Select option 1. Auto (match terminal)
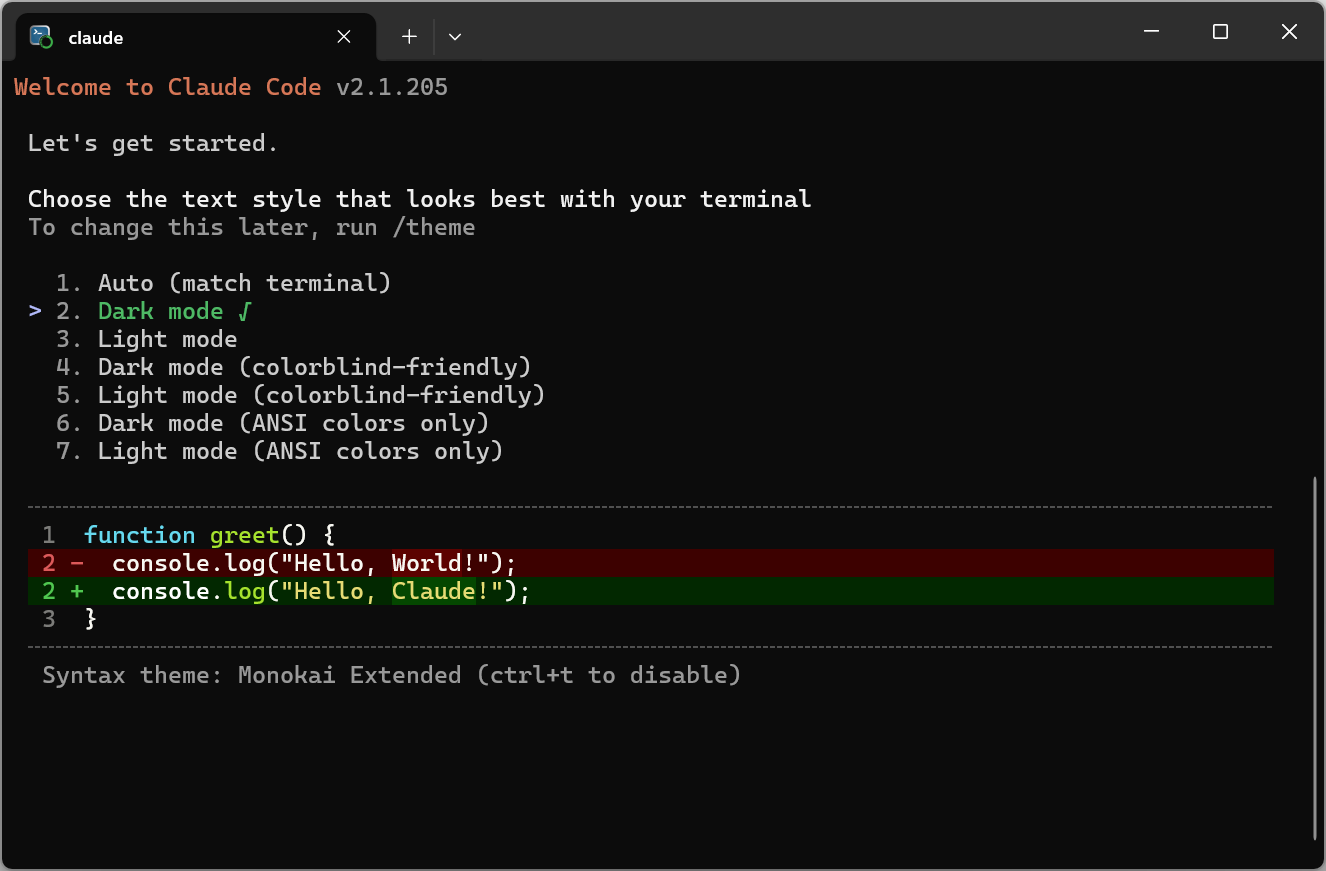 (x=224, y=283)
